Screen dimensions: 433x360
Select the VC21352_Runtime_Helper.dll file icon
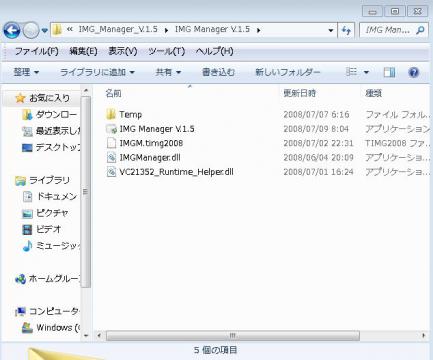(x=111, y=172)
